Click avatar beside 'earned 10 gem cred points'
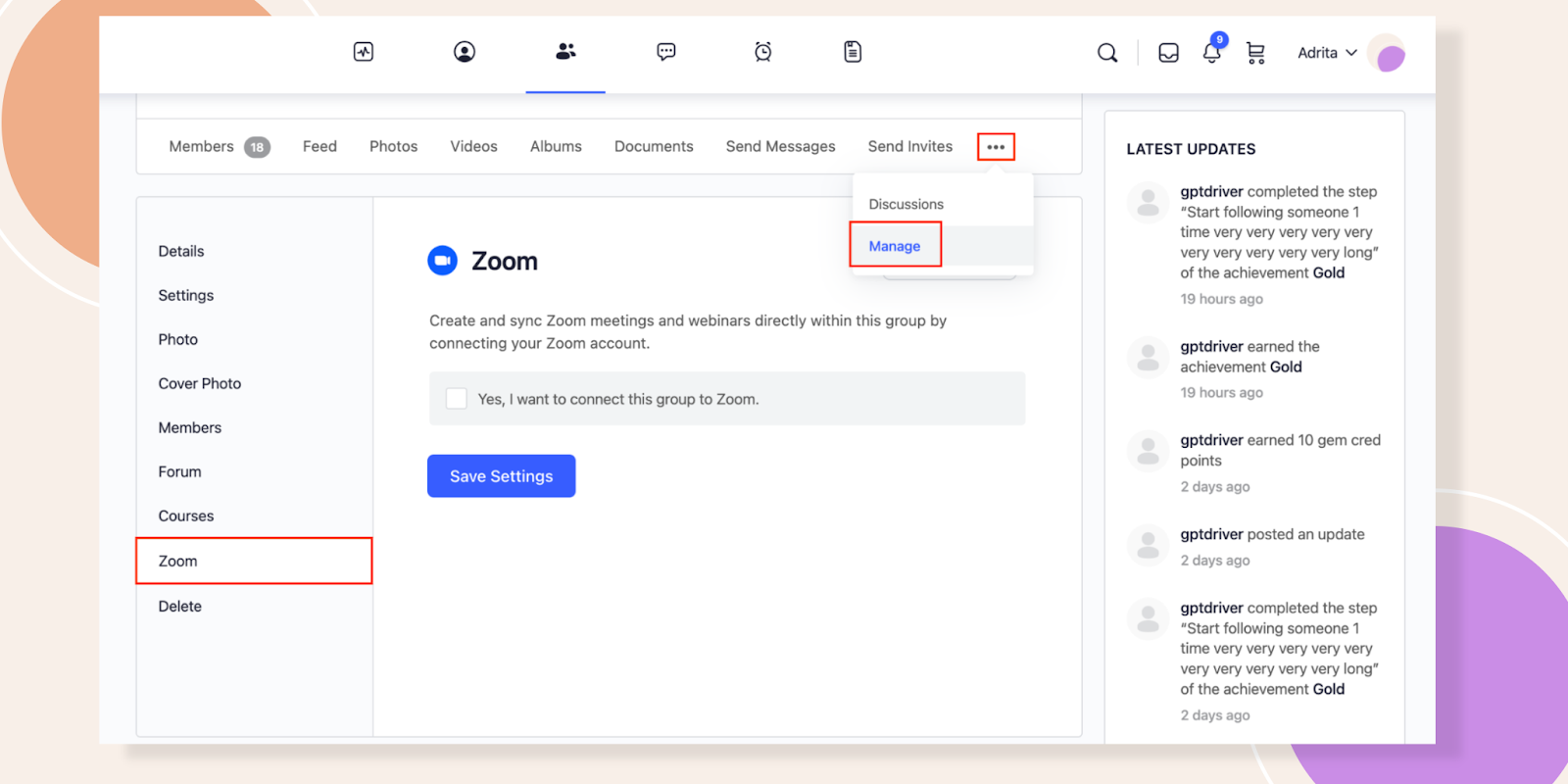Image resolution: width=1568 pixels, height=784 pixels. (x=1148, y=451)
